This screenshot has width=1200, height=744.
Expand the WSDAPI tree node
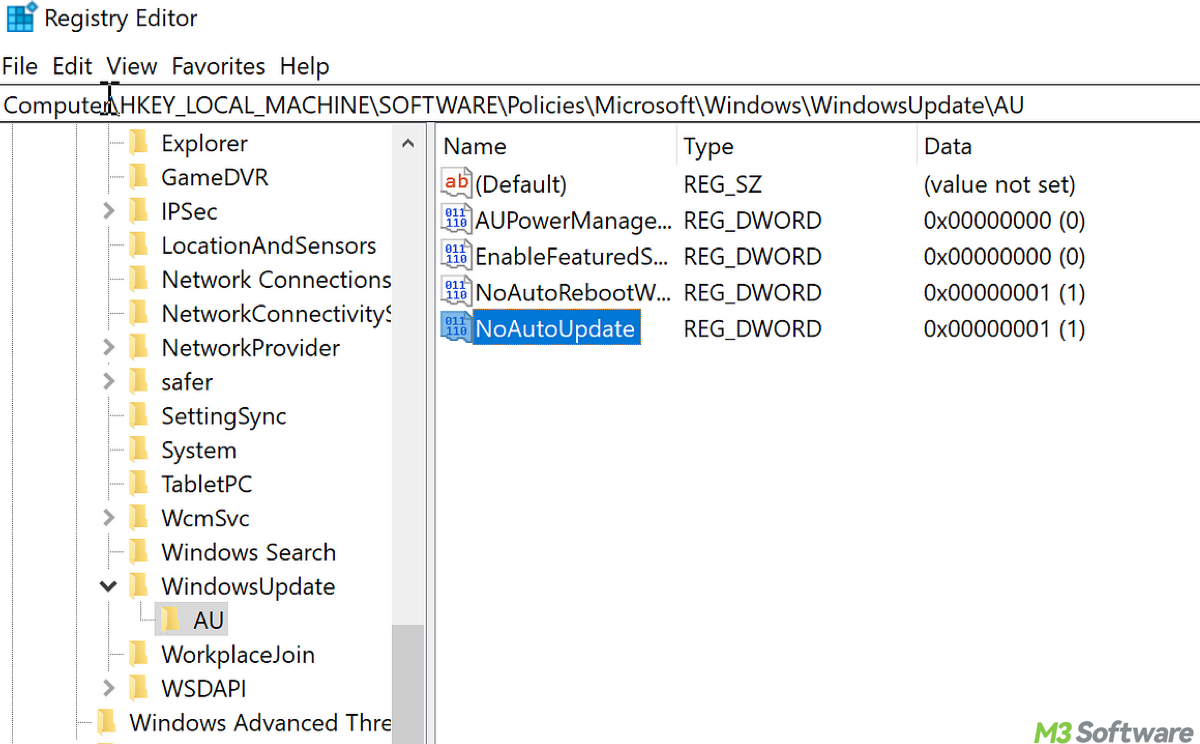click(x=109, y=688)
